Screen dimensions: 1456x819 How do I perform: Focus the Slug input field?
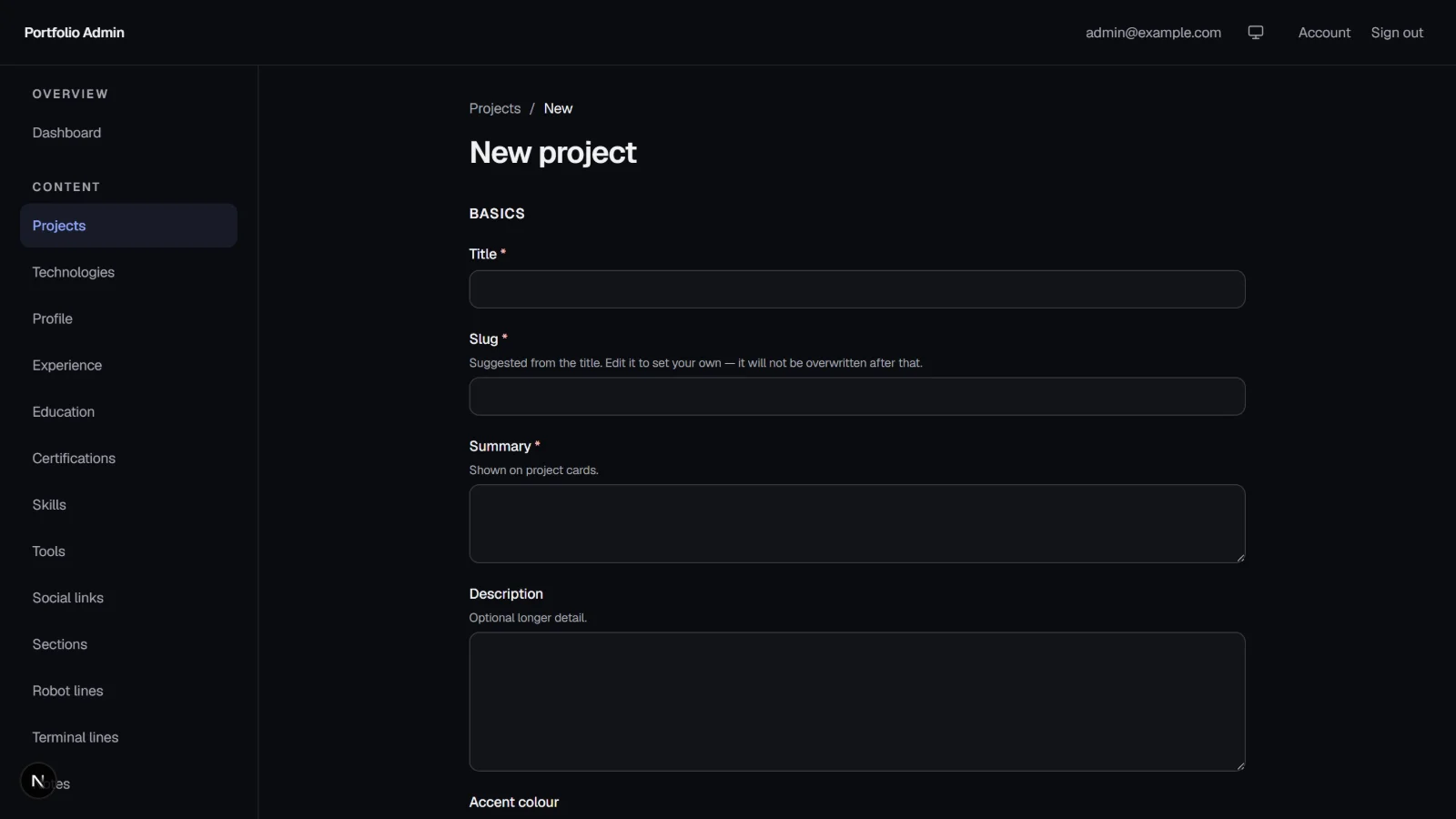click(x=857, y=397)
